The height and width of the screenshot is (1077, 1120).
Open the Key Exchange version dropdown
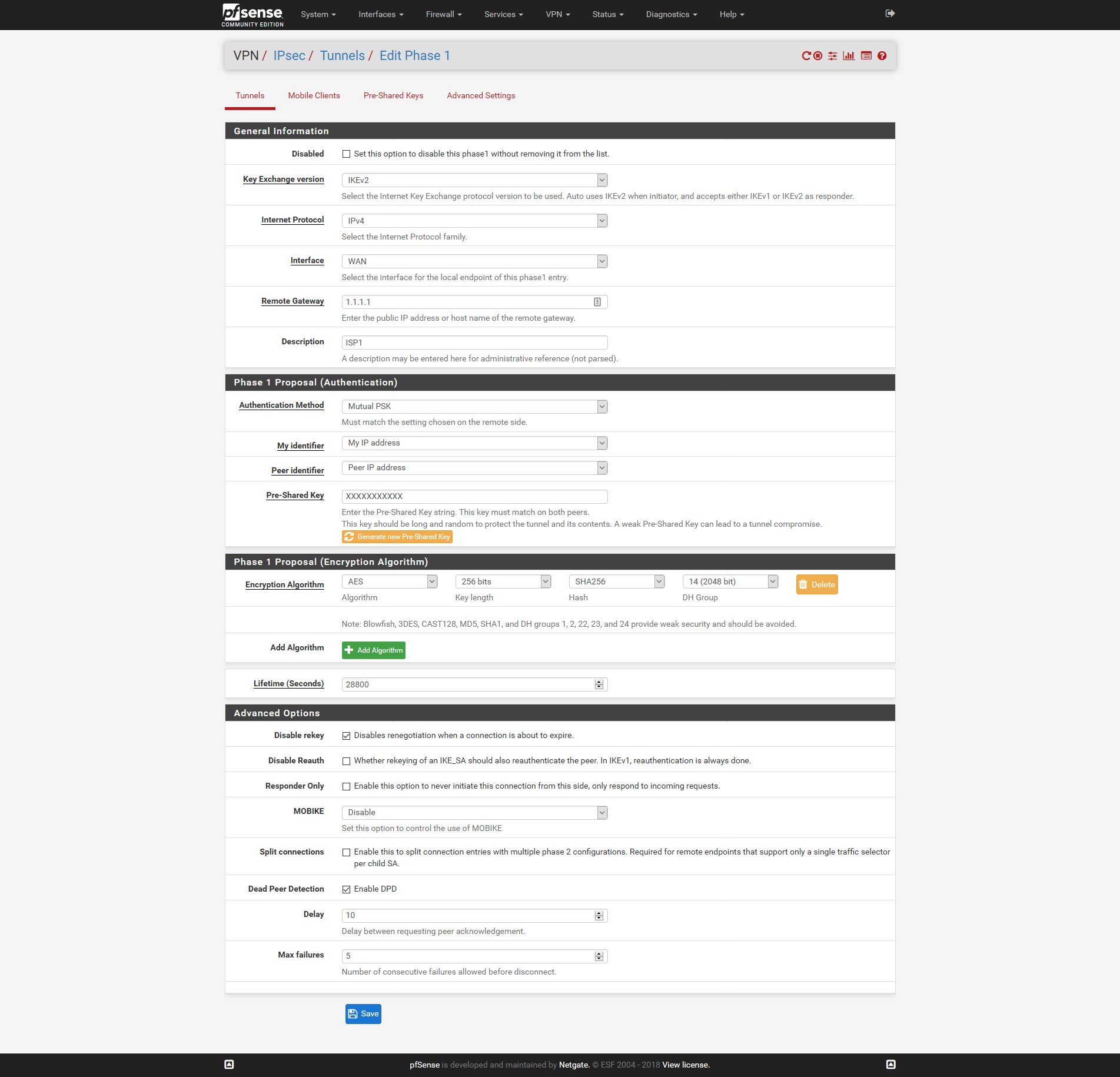(474, 180)
